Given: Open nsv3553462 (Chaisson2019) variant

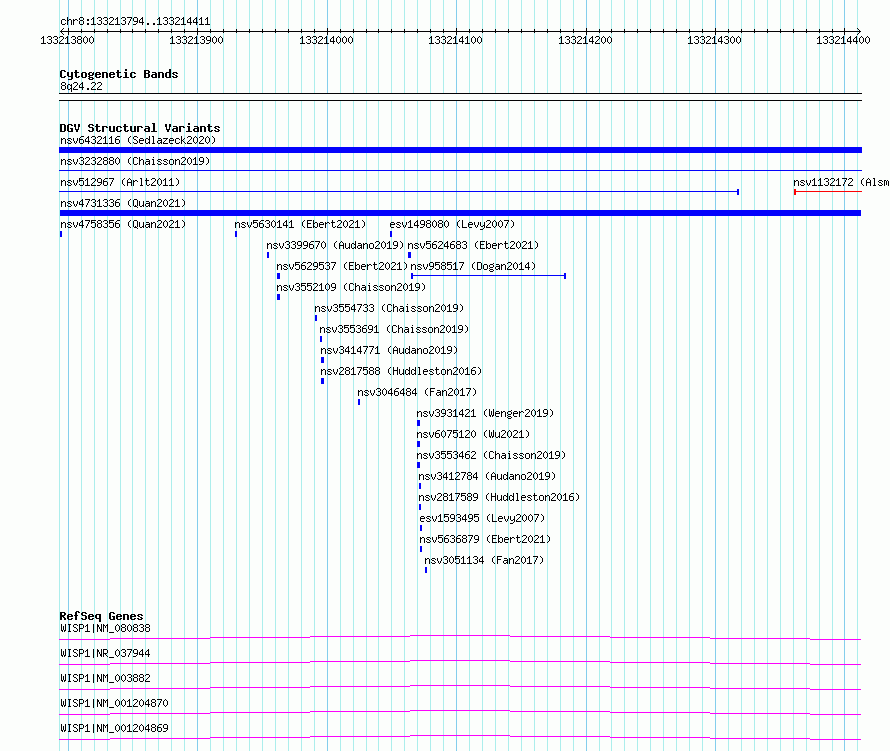Looking at the screenshot, I should point(492,455).
